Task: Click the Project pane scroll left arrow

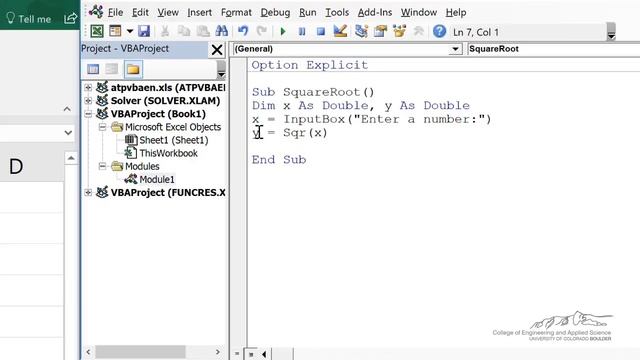Action: tap(89, 352)
